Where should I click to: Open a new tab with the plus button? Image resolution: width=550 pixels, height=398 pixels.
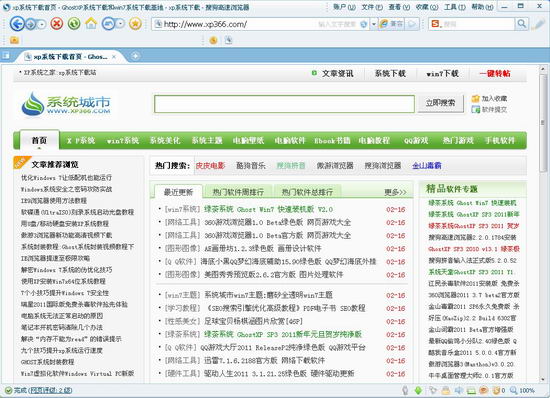point(135,56)
